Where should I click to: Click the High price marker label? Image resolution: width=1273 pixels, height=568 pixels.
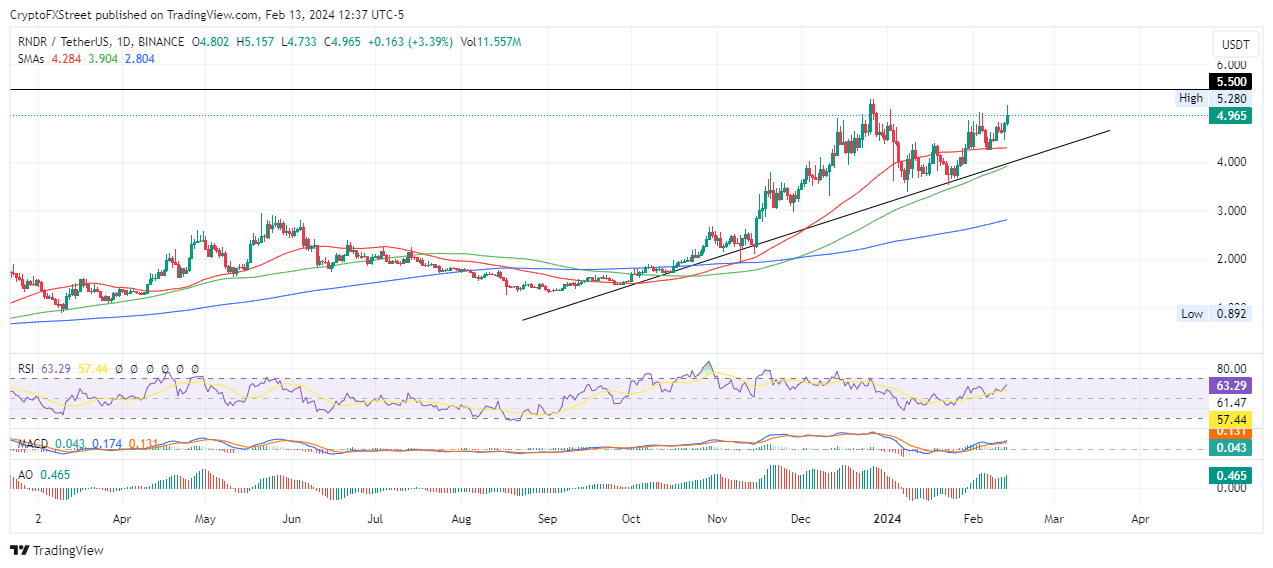tap(1191, 98)
